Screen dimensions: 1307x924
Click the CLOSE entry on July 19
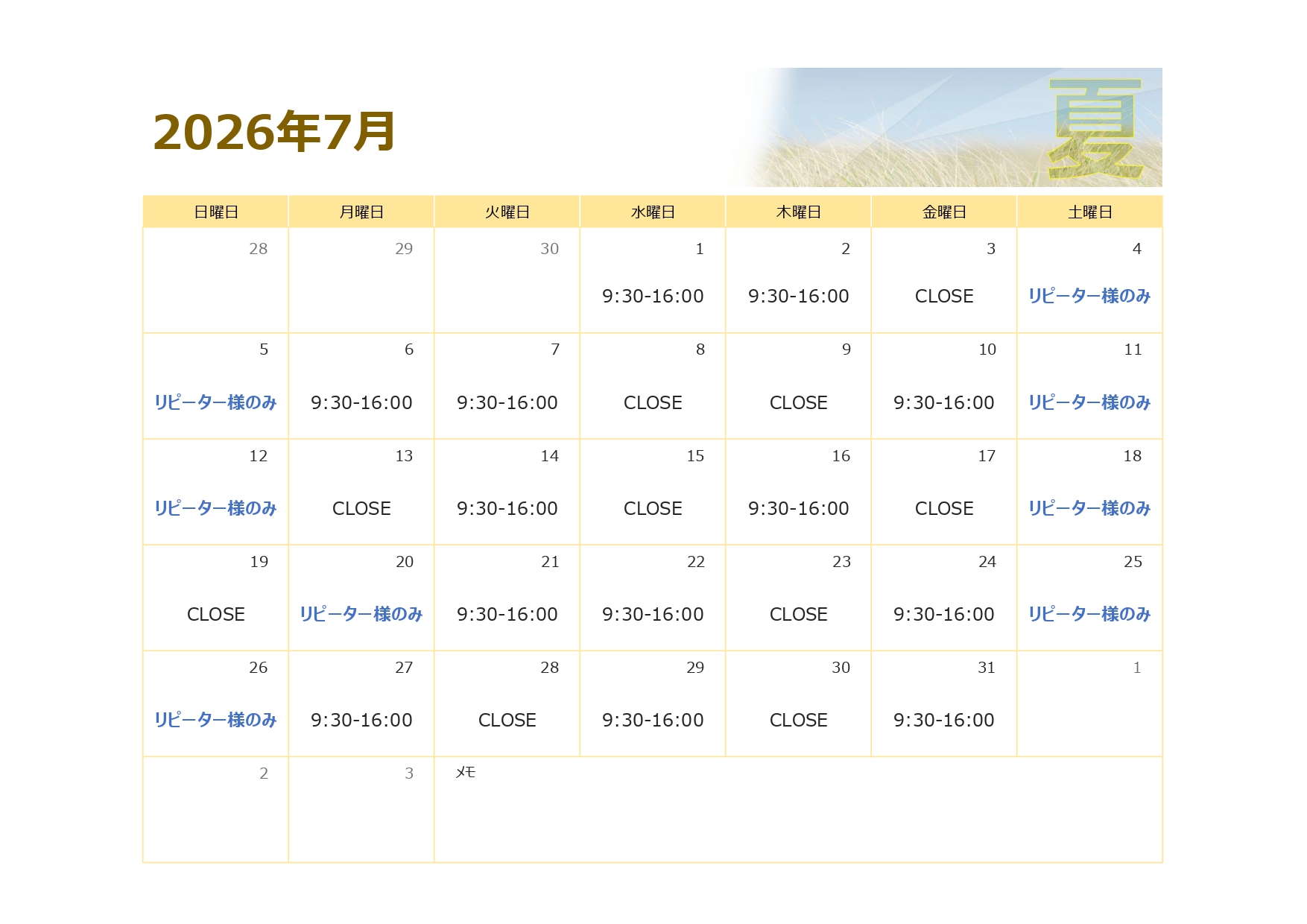(216, 615)
